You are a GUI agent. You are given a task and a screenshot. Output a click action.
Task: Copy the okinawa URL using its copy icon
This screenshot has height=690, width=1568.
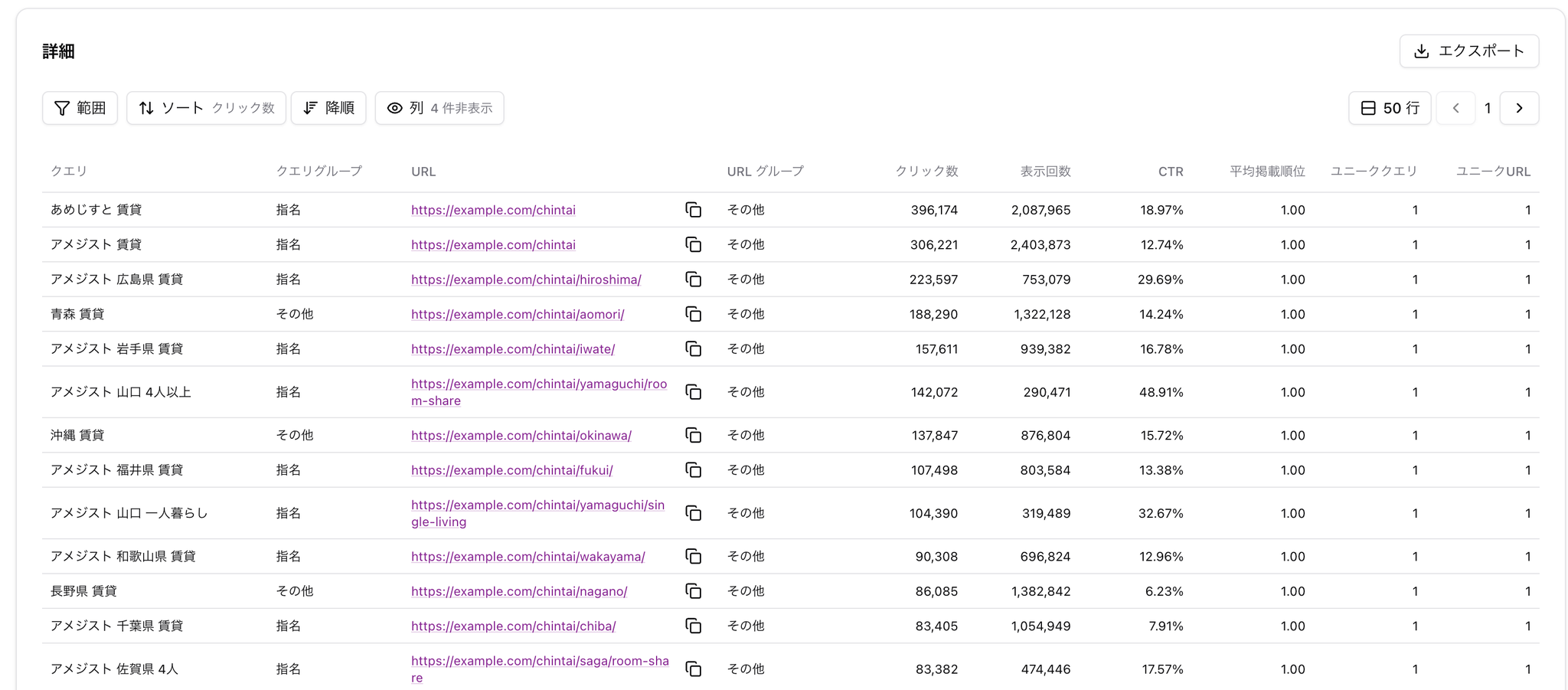click(x=694, y=435)
